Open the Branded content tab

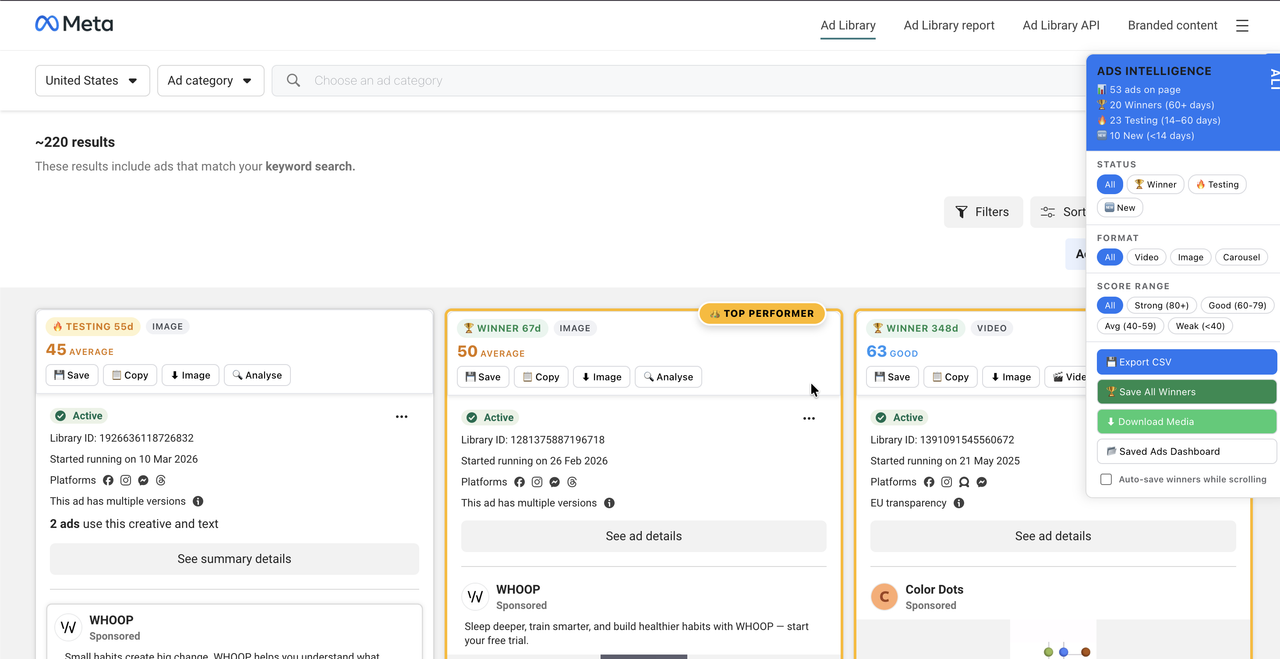pyautogui.click(x=1173, y=25)
